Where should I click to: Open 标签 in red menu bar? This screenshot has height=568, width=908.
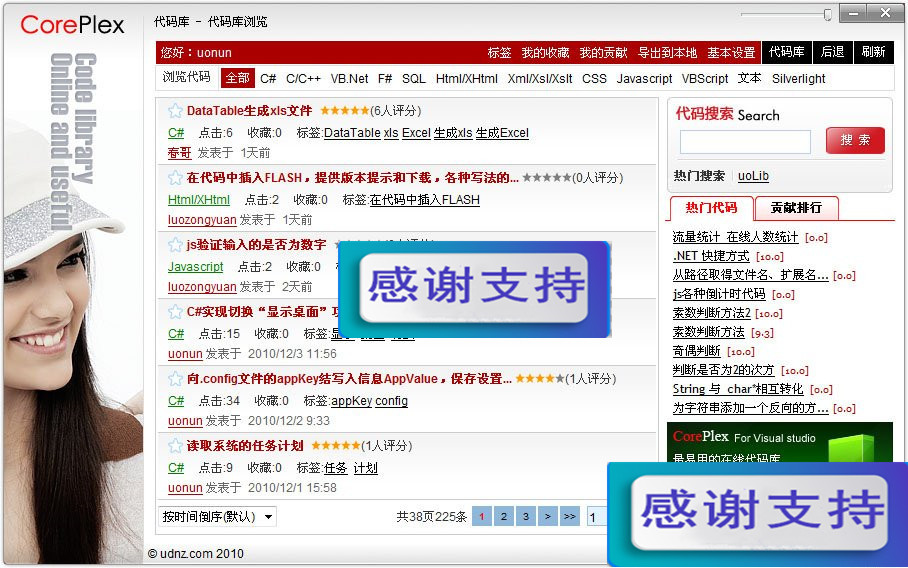tap(499, 53)
